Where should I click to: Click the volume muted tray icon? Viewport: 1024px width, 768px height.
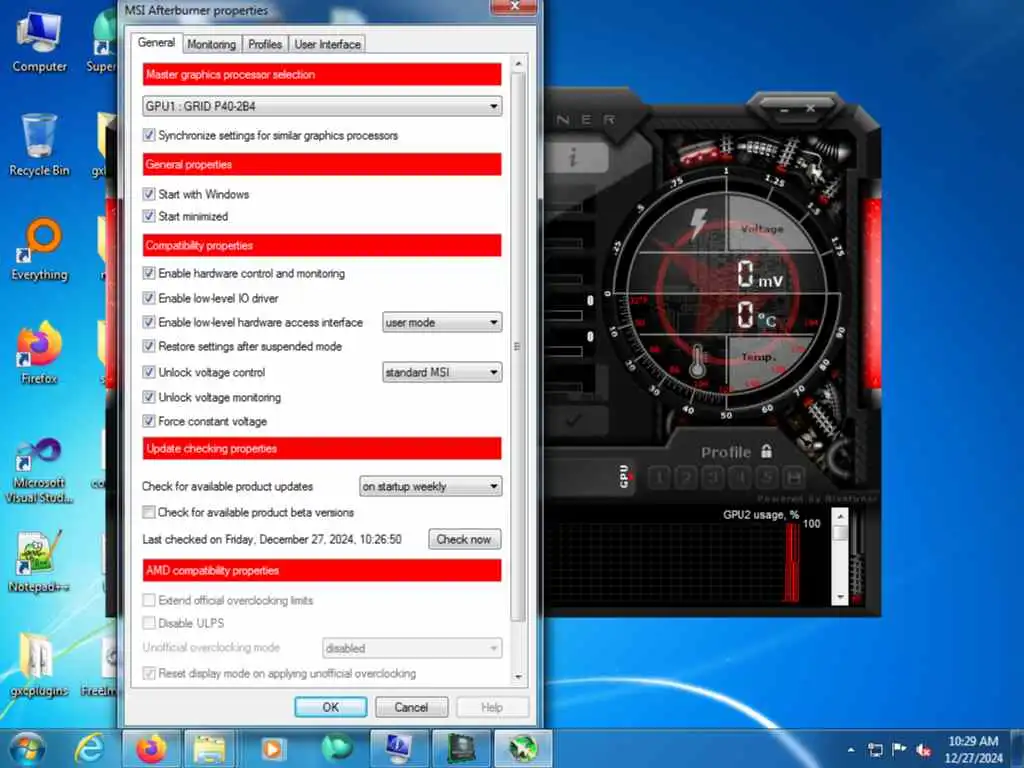923,750
